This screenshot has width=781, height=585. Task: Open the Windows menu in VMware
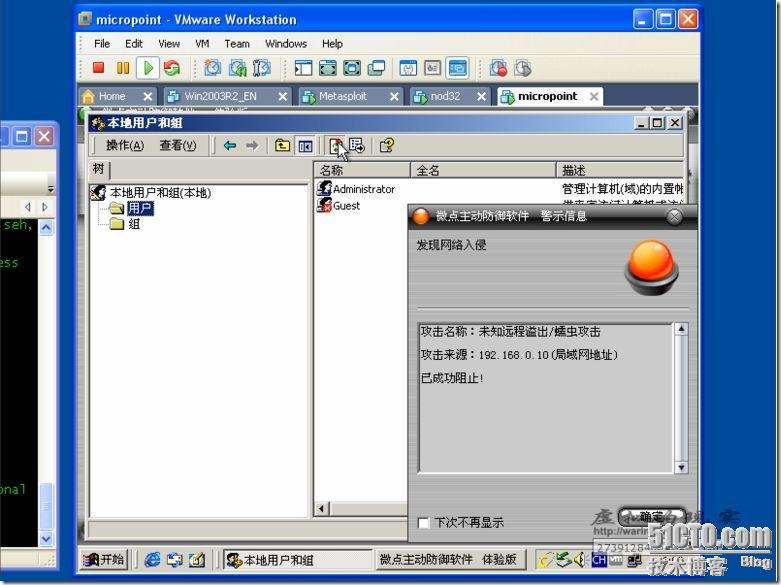click(x=286, y=43)
